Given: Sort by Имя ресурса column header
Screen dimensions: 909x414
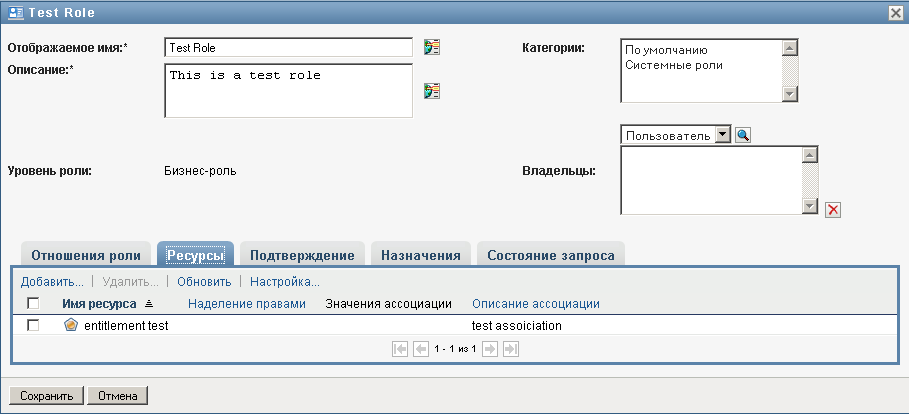Looking at the screenshot, I should point(99,303).
